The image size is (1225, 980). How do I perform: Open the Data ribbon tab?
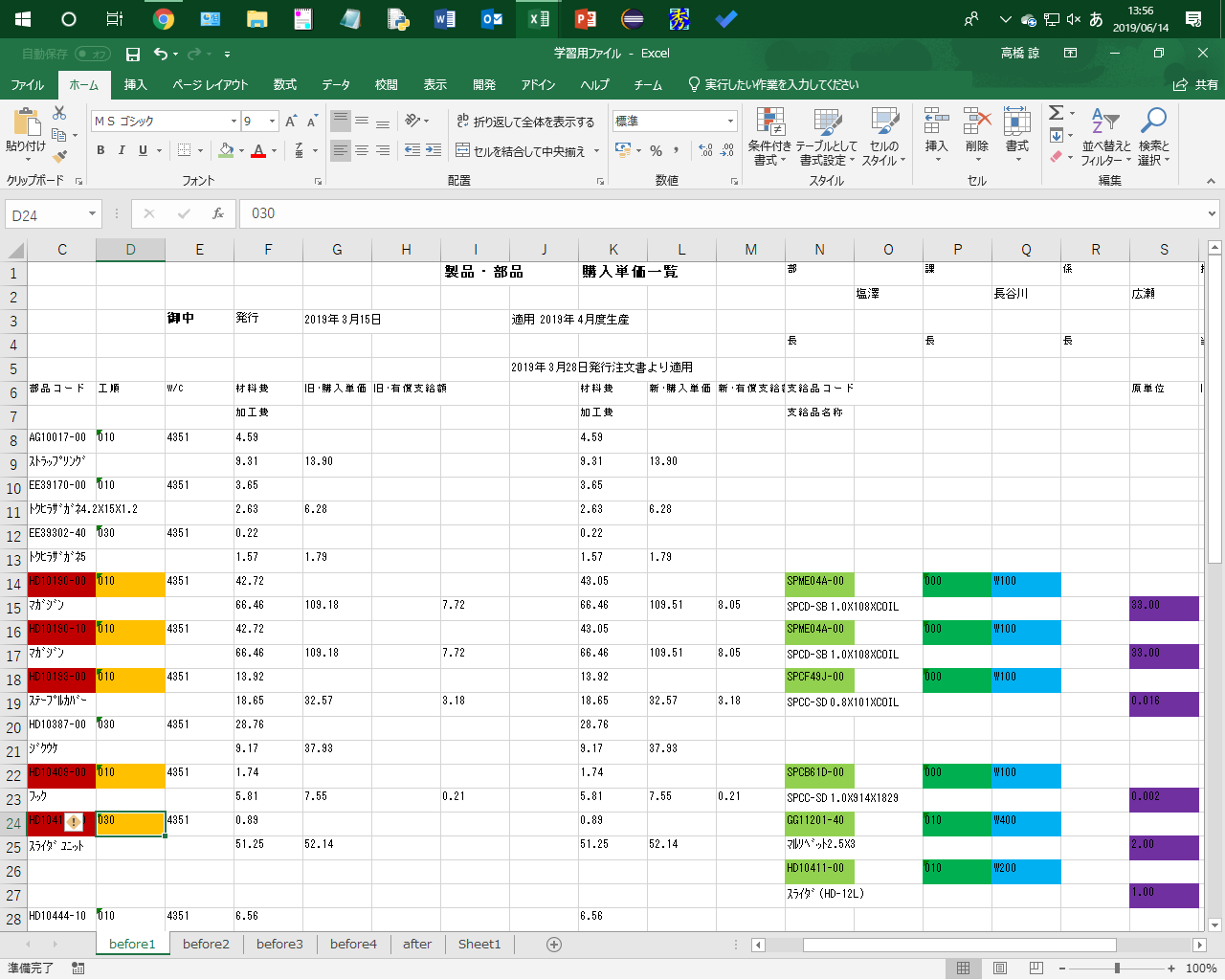point(336,85)
